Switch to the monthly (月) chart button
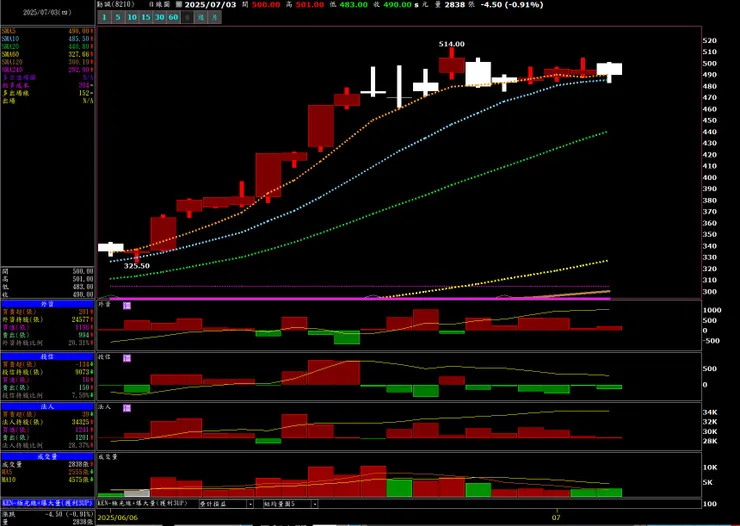740x526 pixels. (215, 17)
